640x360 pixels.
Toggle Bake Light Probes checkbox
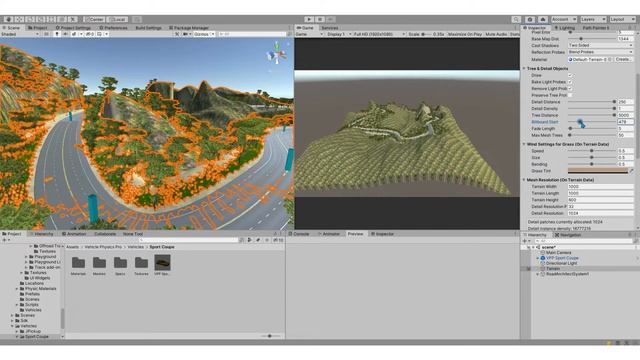click(570, 82)
